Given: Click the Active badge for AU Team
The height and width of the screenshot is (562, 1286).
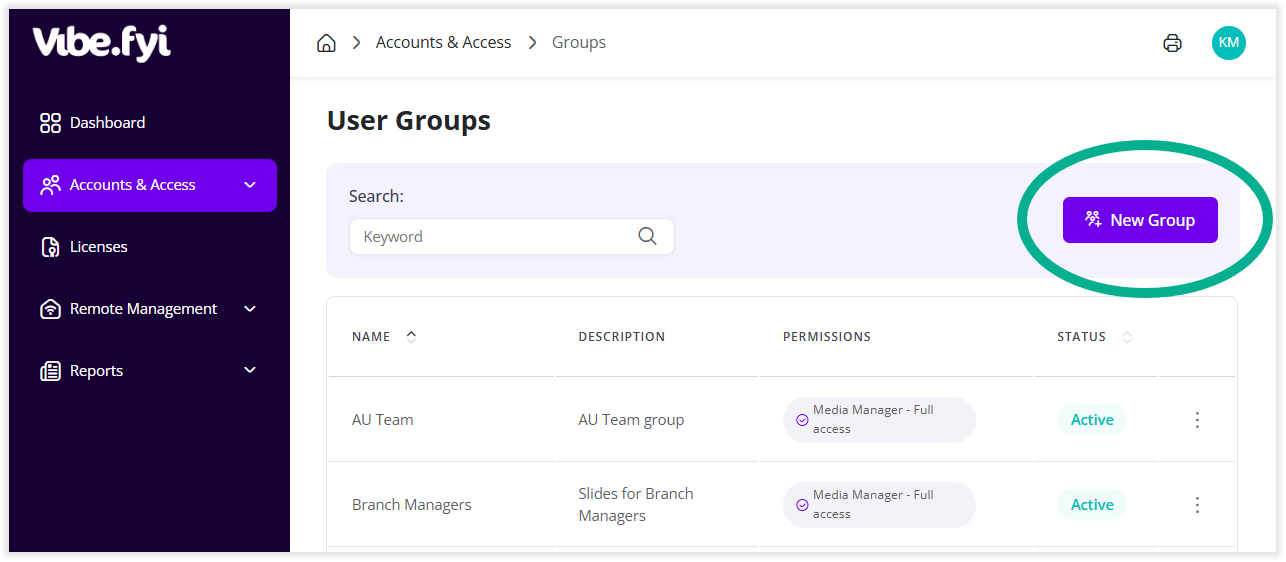Looking at the screenshot, I should click(x=1092, y=420).
